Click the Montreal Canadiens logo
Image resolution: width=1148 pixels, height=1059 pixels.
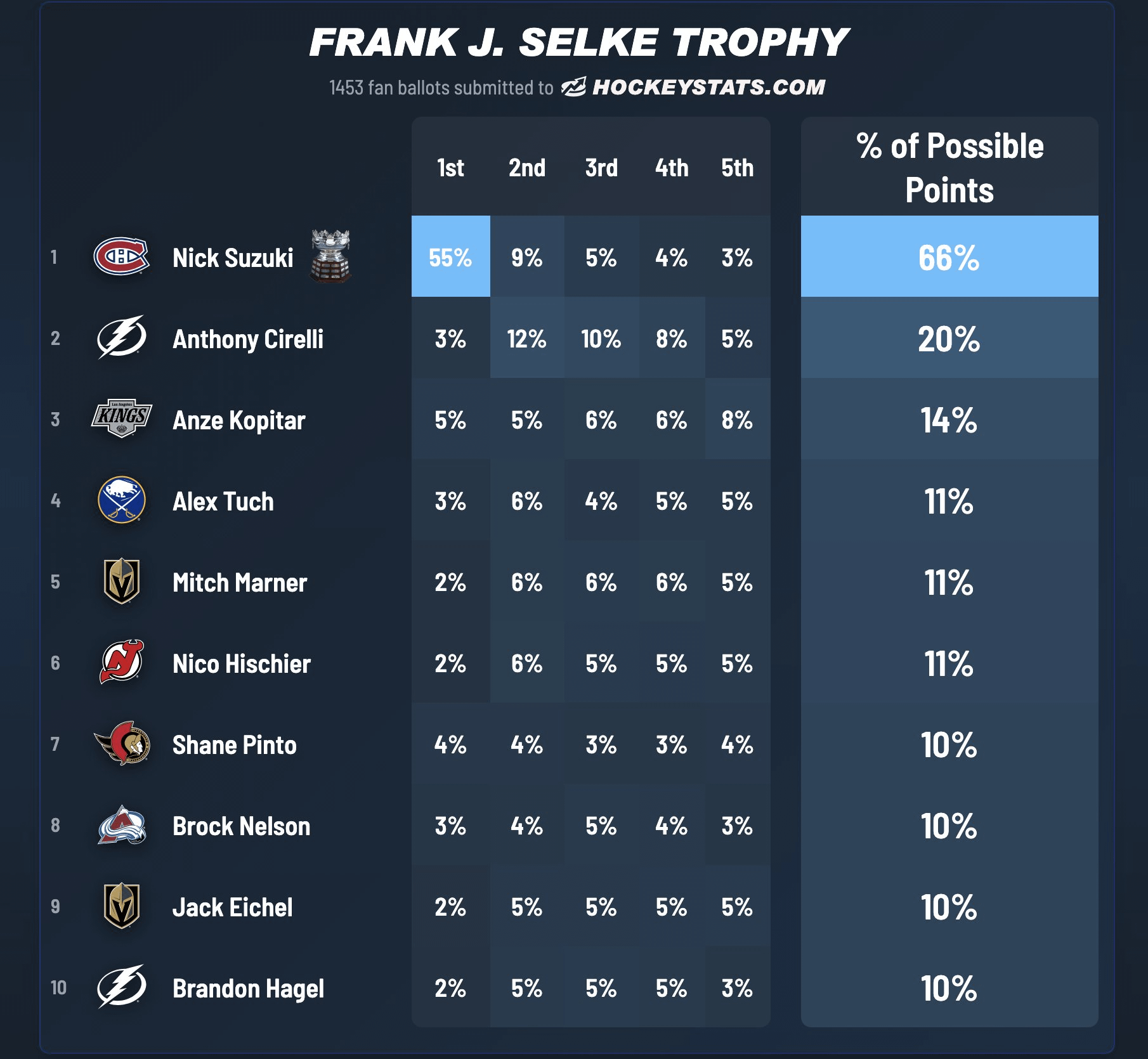click(x=121, y=256)
